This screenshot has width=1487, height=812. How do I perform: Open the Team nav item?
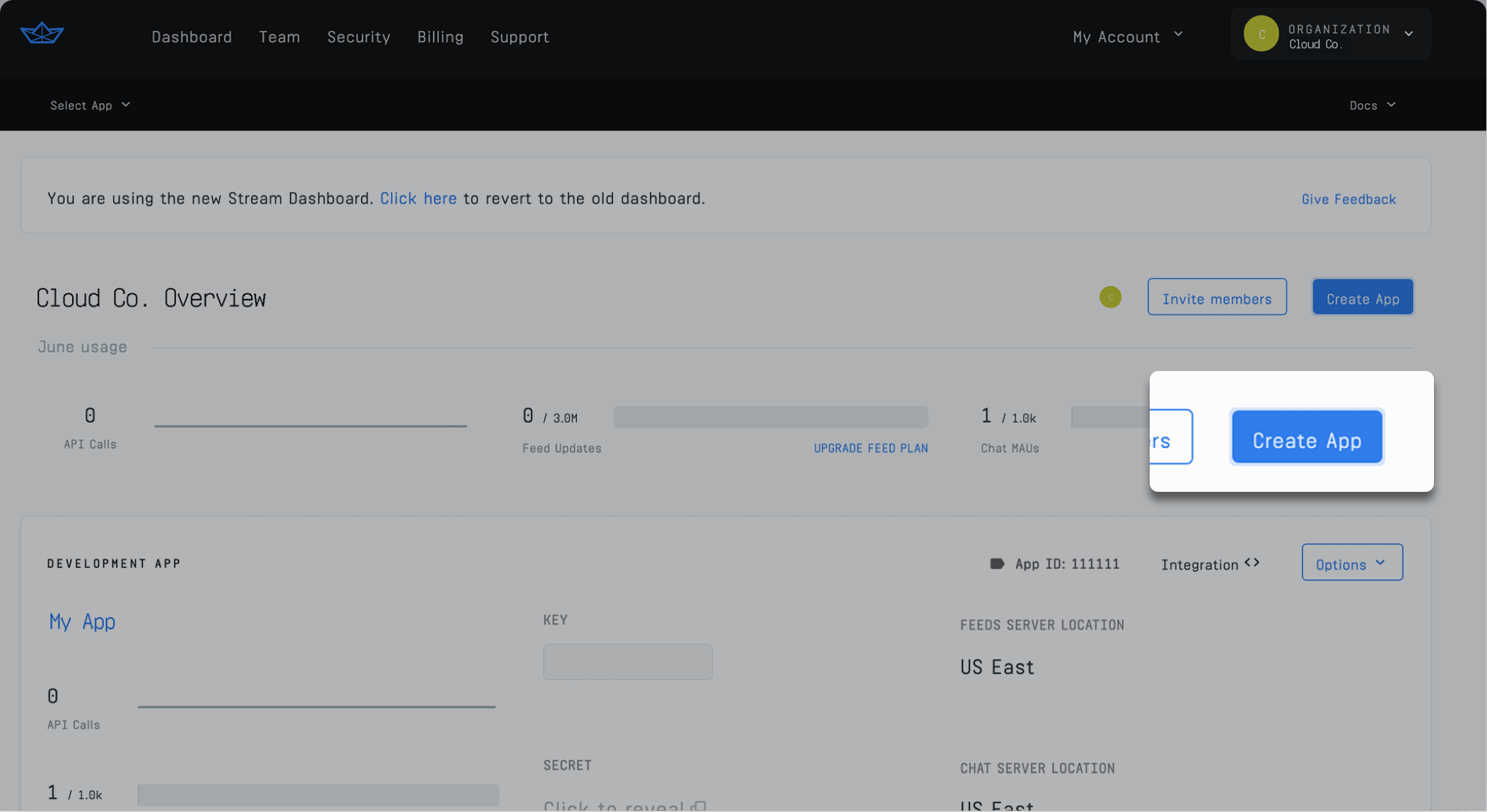[x=279, y=37]
